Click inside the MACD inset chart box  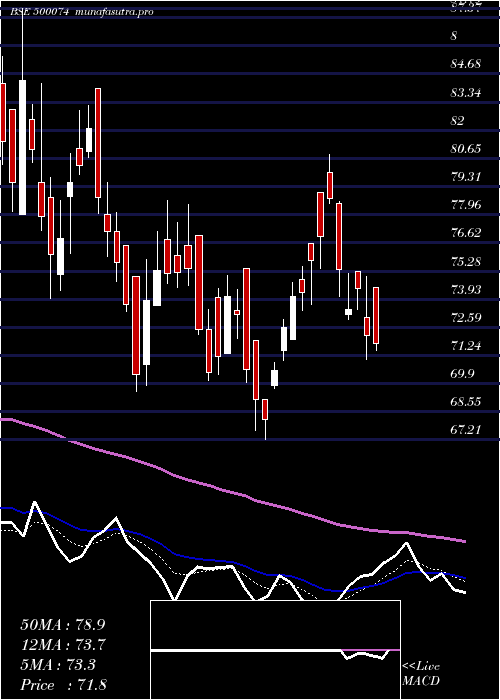(x=275, y=650)
